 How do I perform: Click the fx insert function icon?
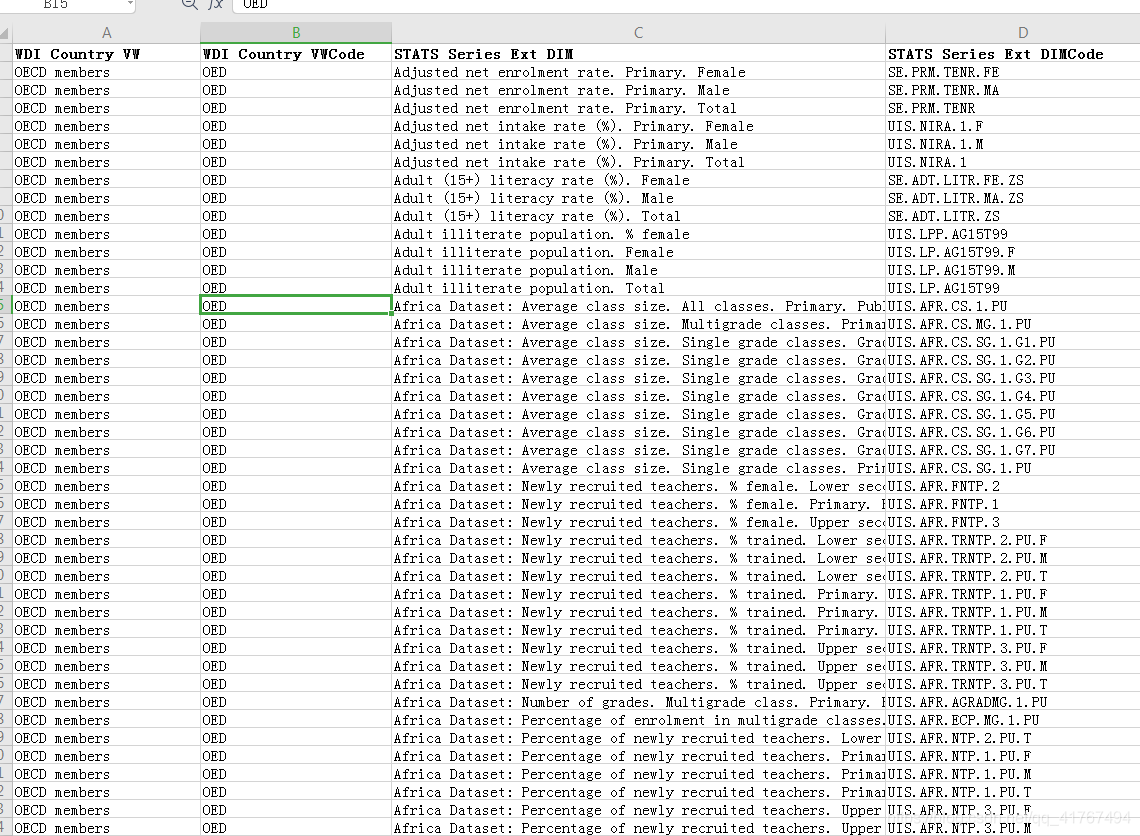pyautogui.click(x=215, y=4)
